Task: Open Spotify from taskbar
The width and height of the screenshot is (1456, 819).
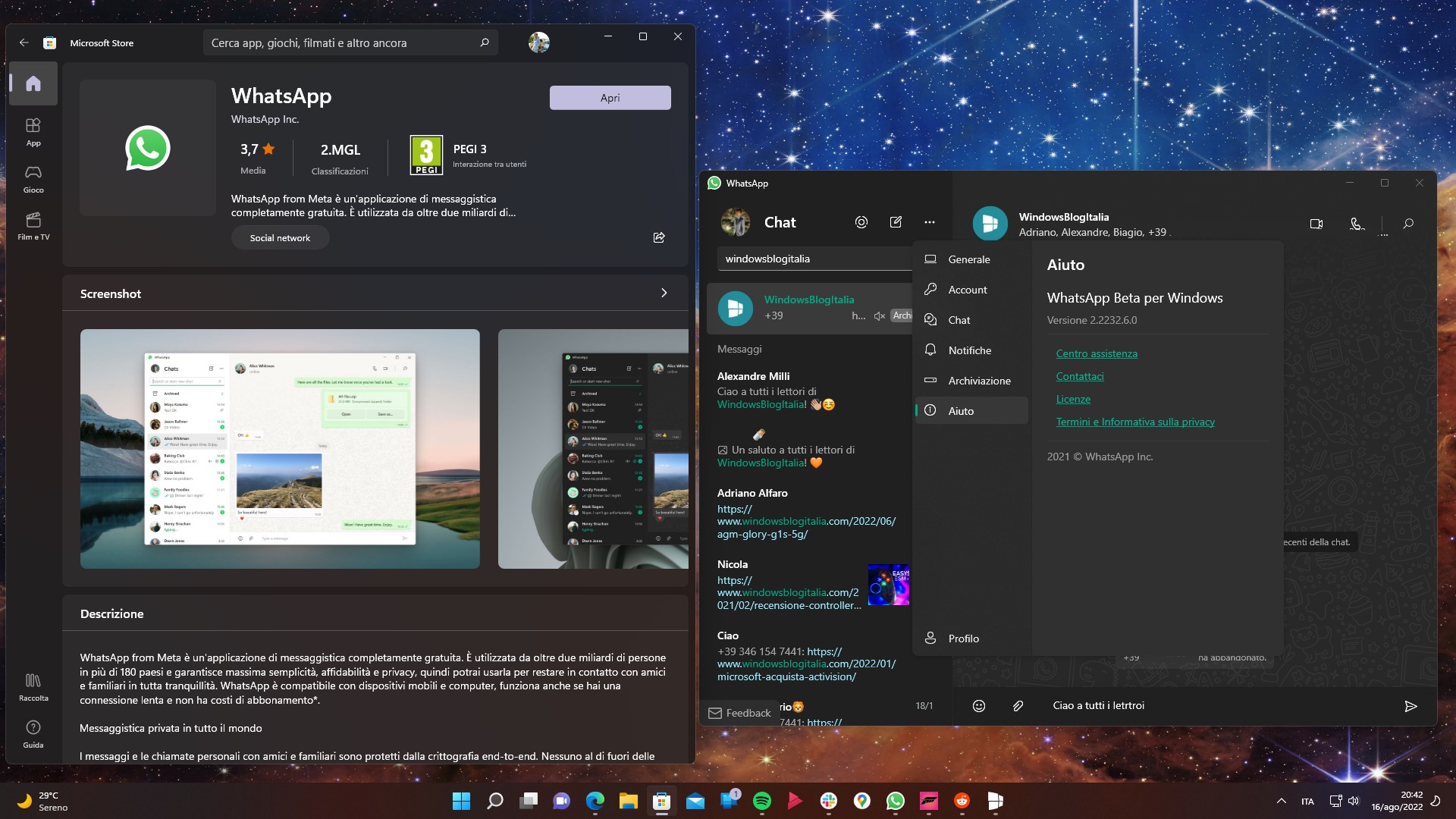Action: pyautogui.click(x=762, y=801)
